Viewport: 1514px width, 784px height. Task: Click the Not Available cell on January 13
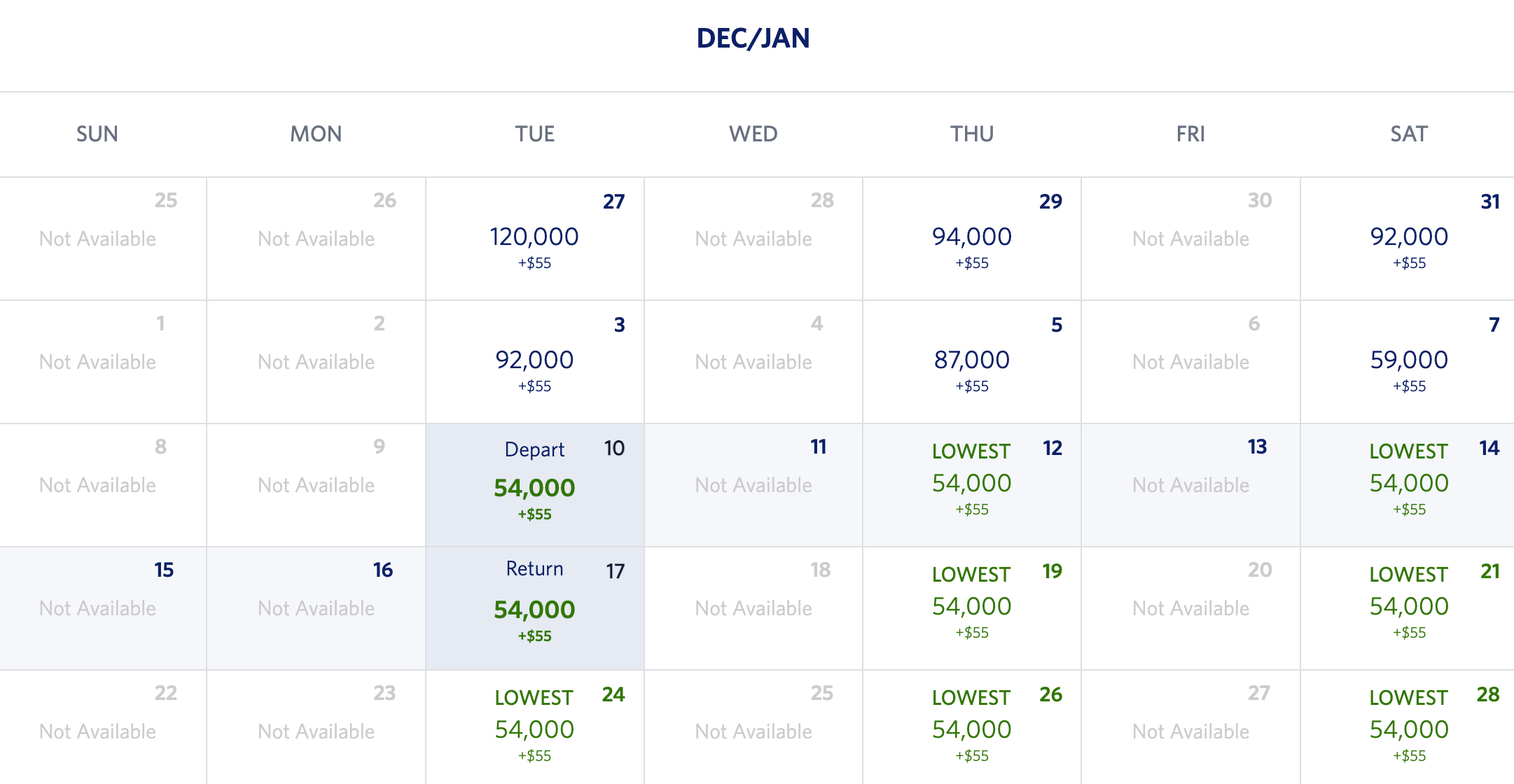coord(1190,483)
